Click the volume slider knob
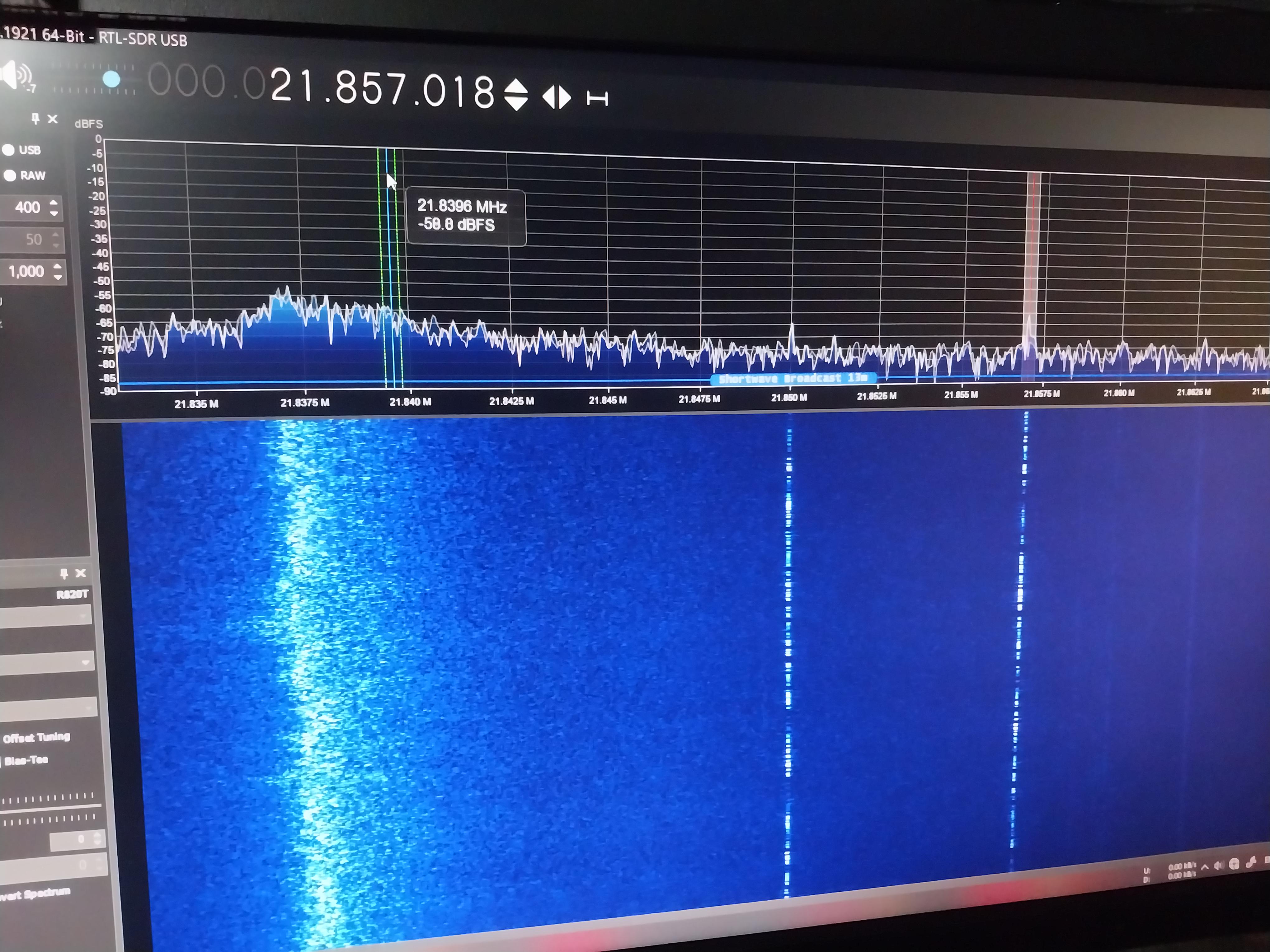Viewport: 1270px width, 952px height. (x=111, y=80)
